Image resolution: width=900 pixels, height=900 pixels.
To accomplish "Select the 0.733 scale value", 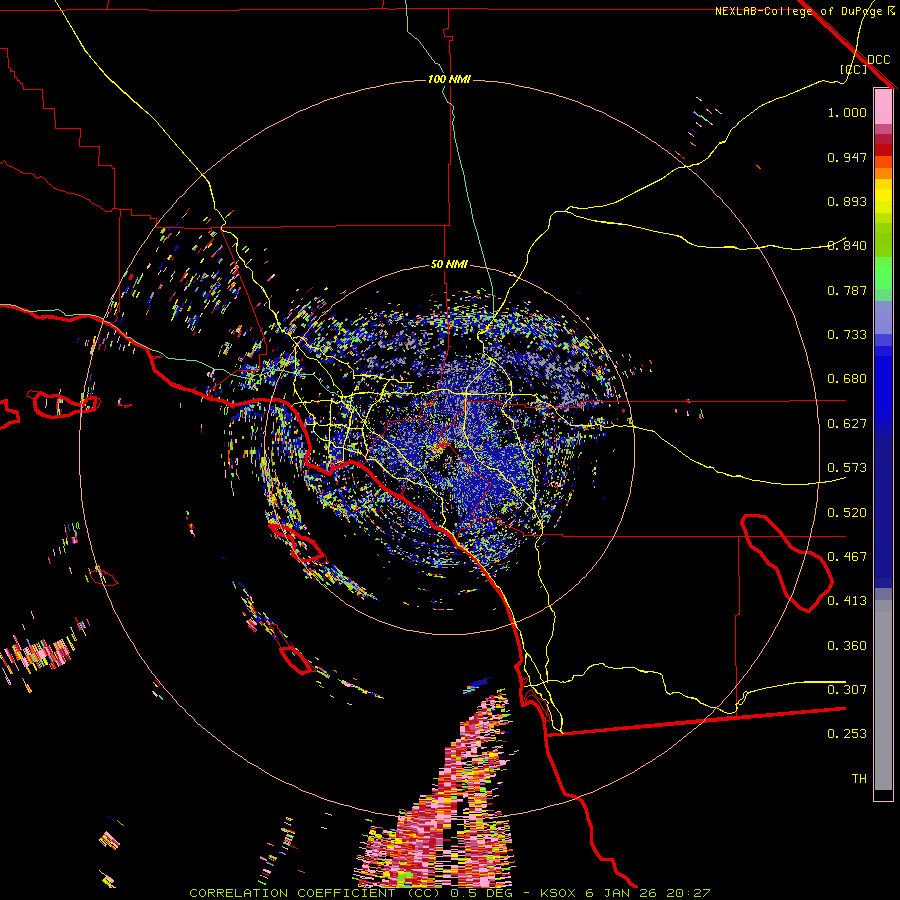I will pyautogui.click(x=847, y=335).
